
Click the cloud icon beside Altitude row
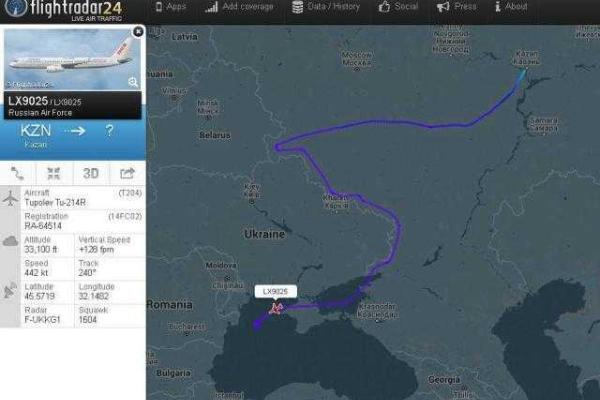10,241
